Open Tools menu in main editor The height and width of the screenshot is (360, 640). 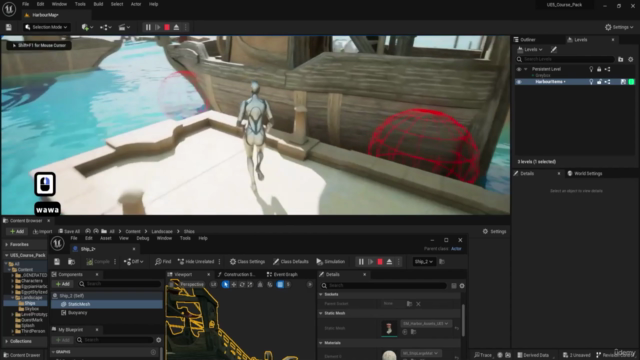80,4
